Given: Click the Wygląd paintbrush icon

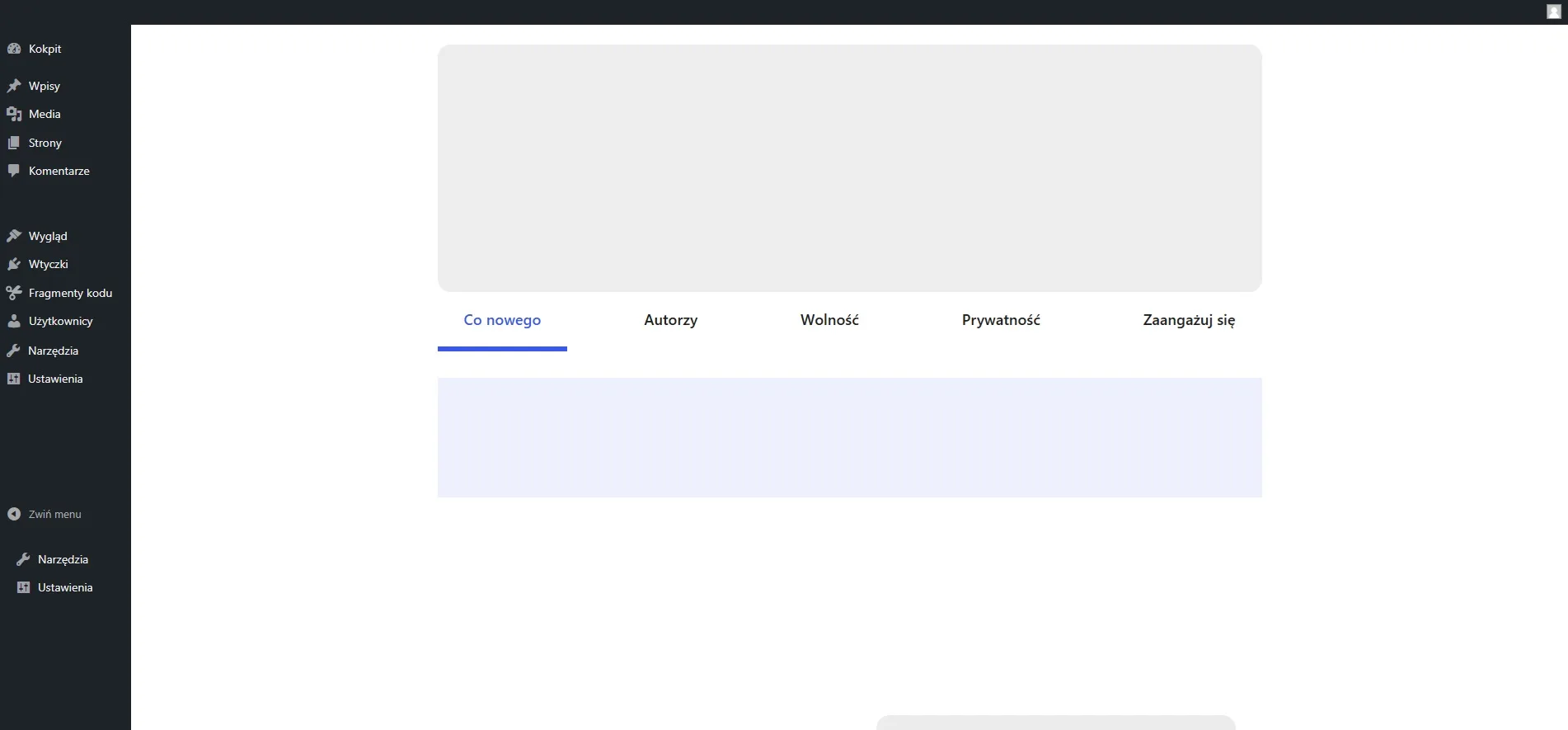Looking at the screenshot, I should click(14, 236).
